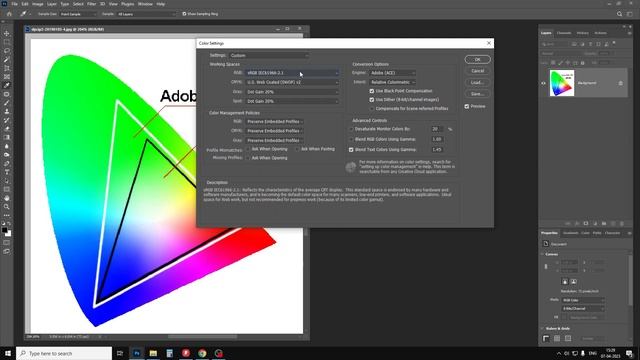Select the Crop tool
The image size is (640, 360).
click(7, 68)
